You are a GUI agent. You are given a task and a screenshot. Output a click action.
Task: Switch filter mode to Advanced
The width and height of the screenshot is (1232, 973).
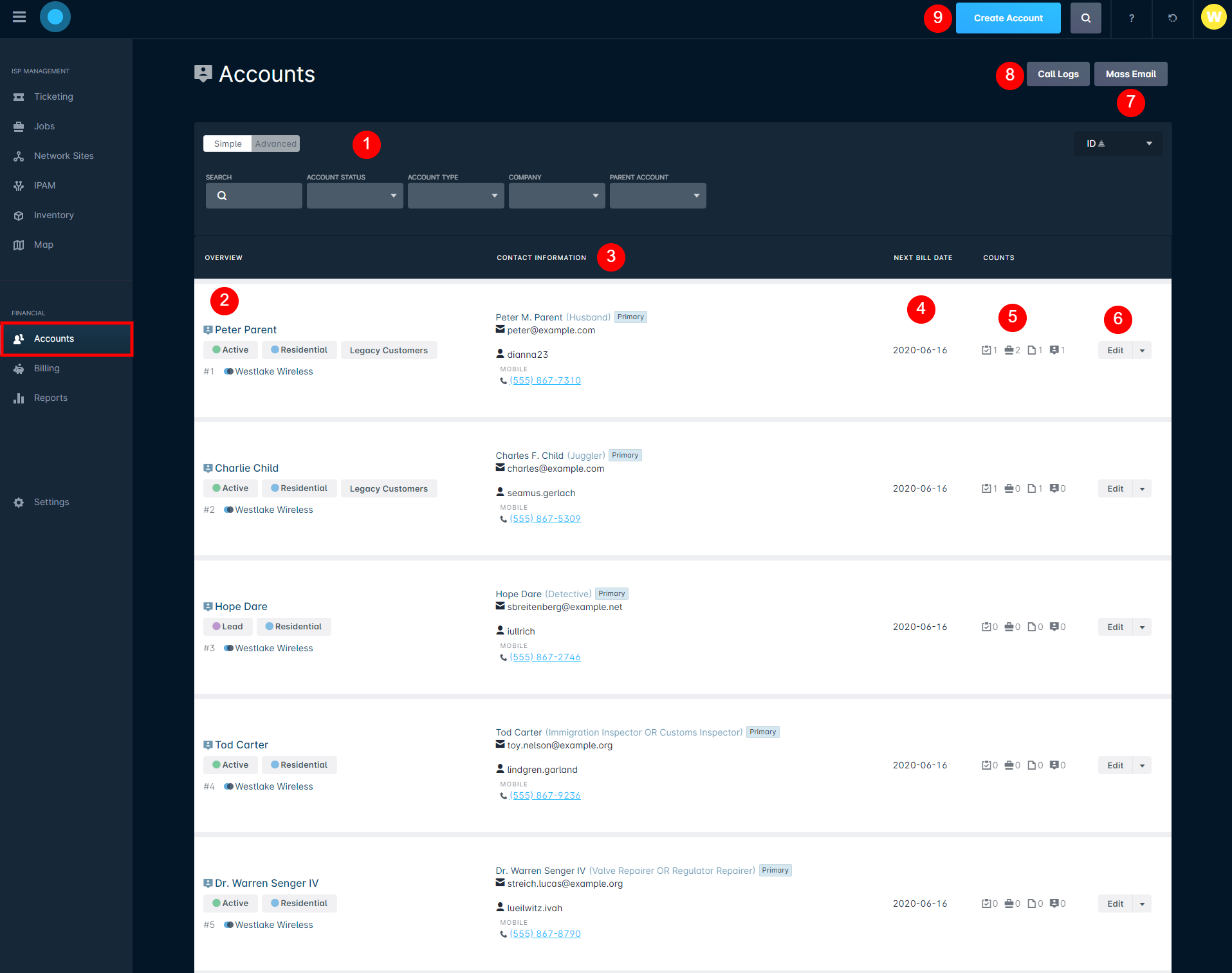coord(276,144)
